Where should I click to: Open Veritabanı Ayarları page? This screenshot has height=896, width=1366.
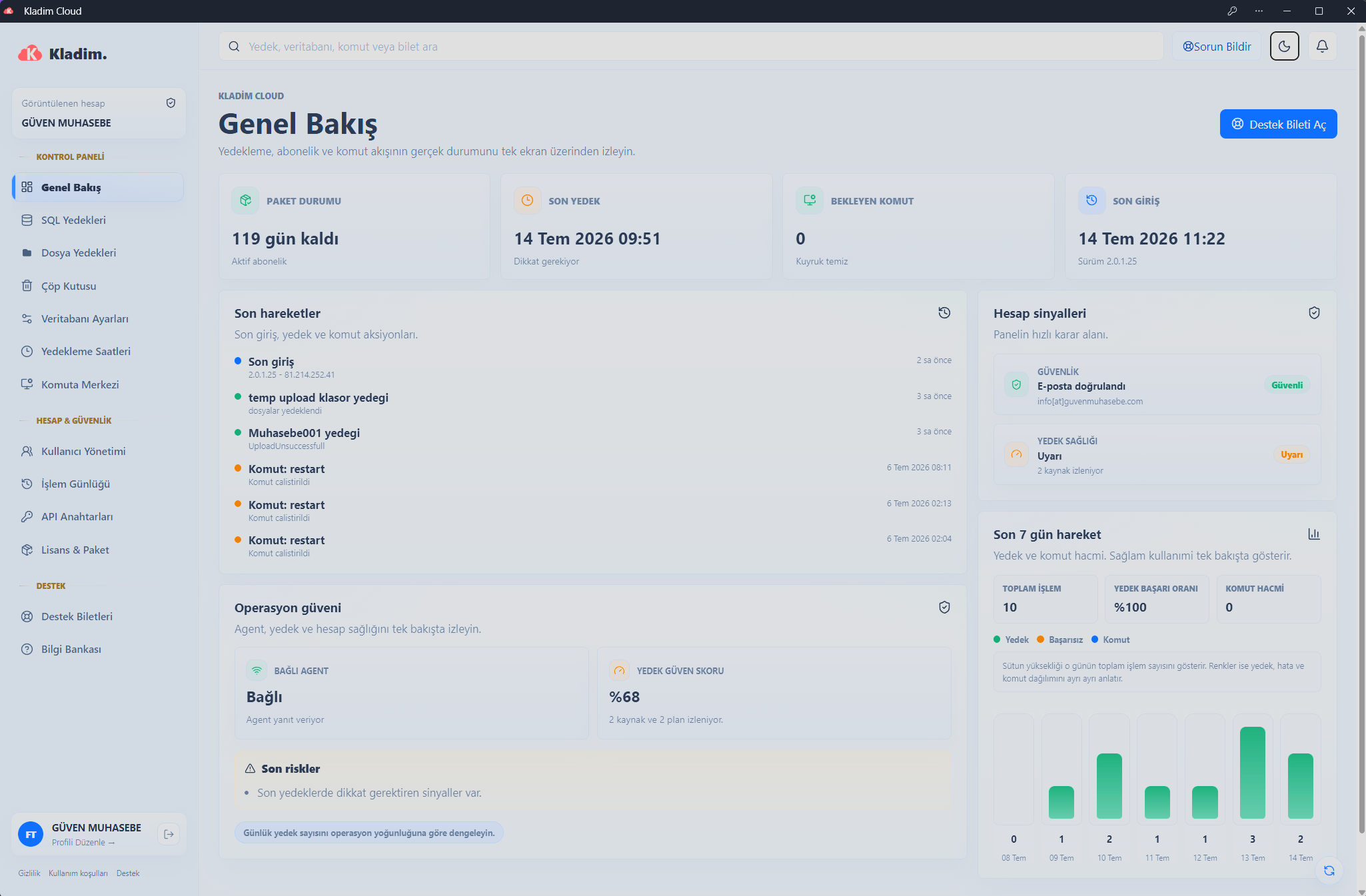(98, 319)
